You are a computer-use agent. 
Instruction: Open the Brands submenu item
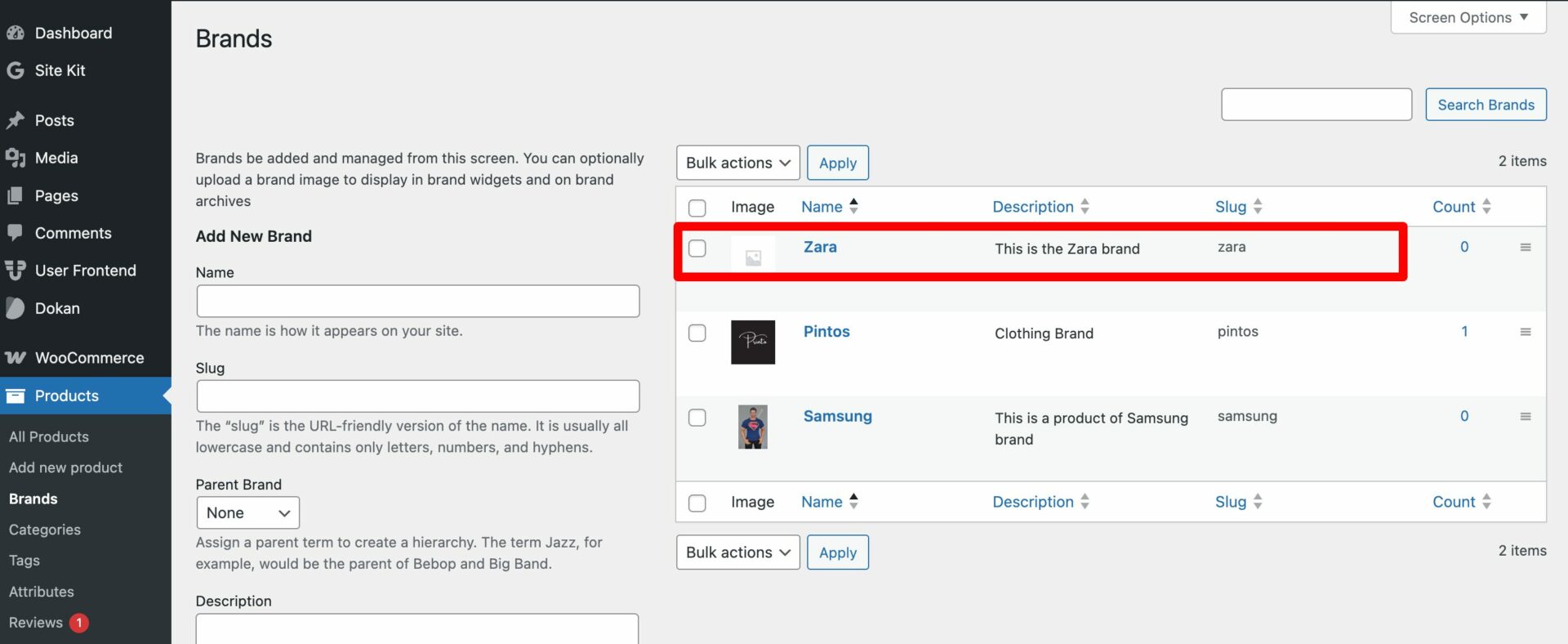pyautogui.click(x=33, y=499)
